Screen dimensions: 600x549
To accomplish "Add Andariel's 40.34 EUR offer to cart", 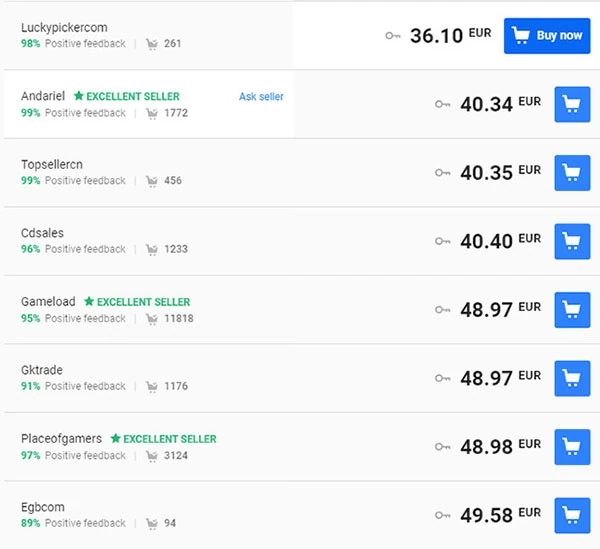I will pyautogui.click(x=572, y=104).
